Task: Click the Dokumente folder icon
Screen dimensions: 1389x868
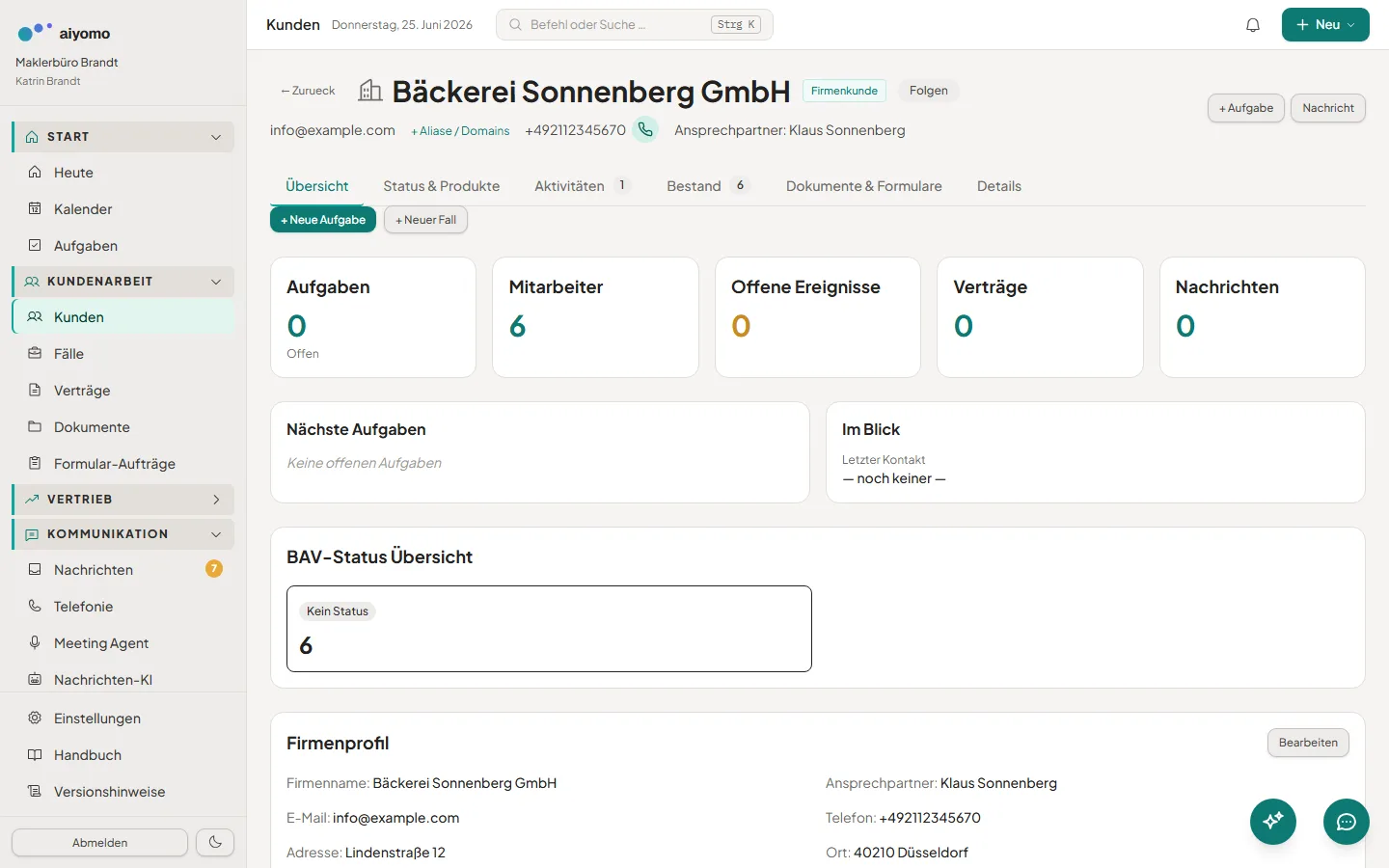Action: [x=35, y=426]
